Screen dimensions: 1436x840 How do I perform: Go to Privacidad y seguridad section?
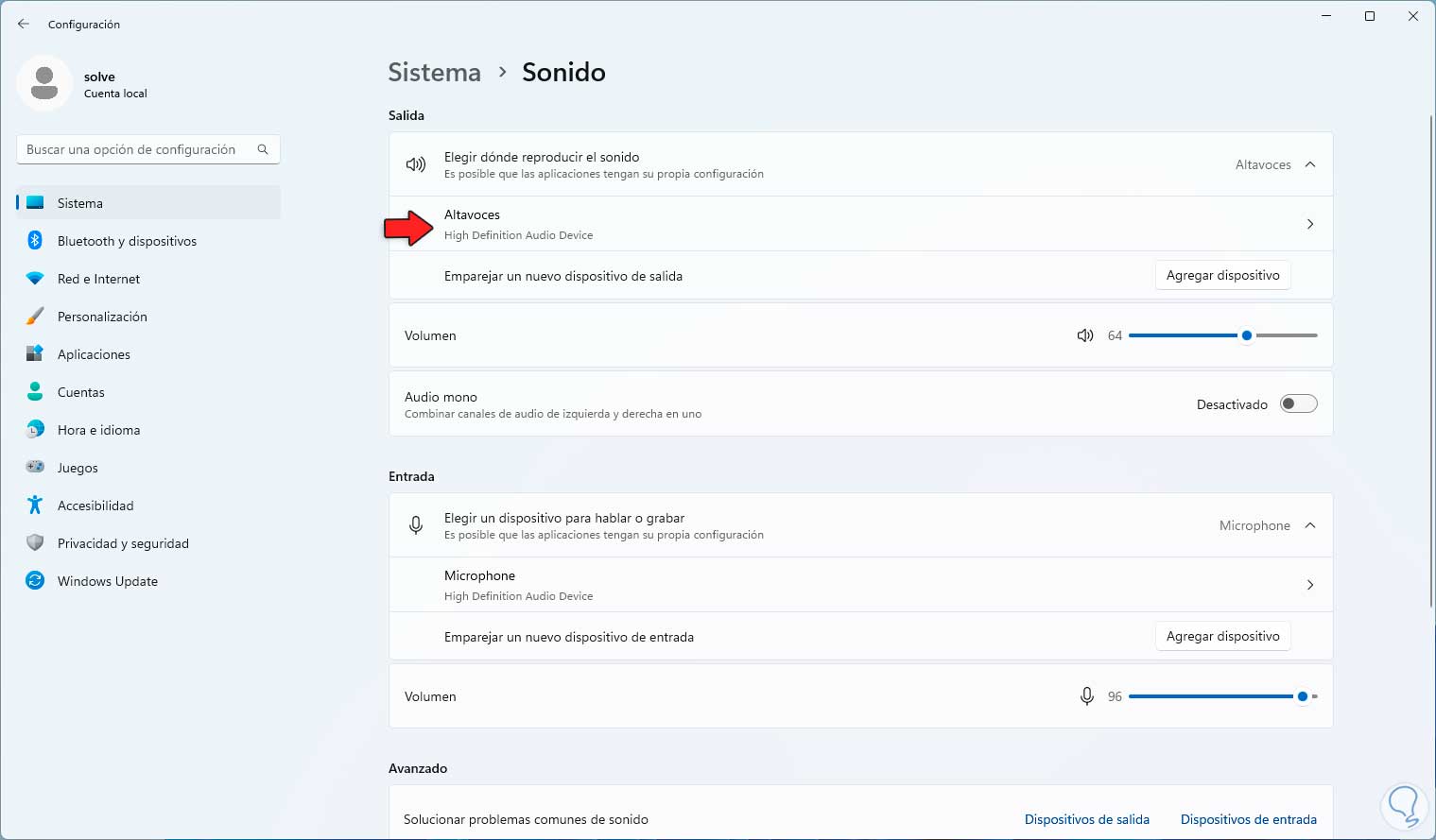pyautogui.click(x=123, y=543)
